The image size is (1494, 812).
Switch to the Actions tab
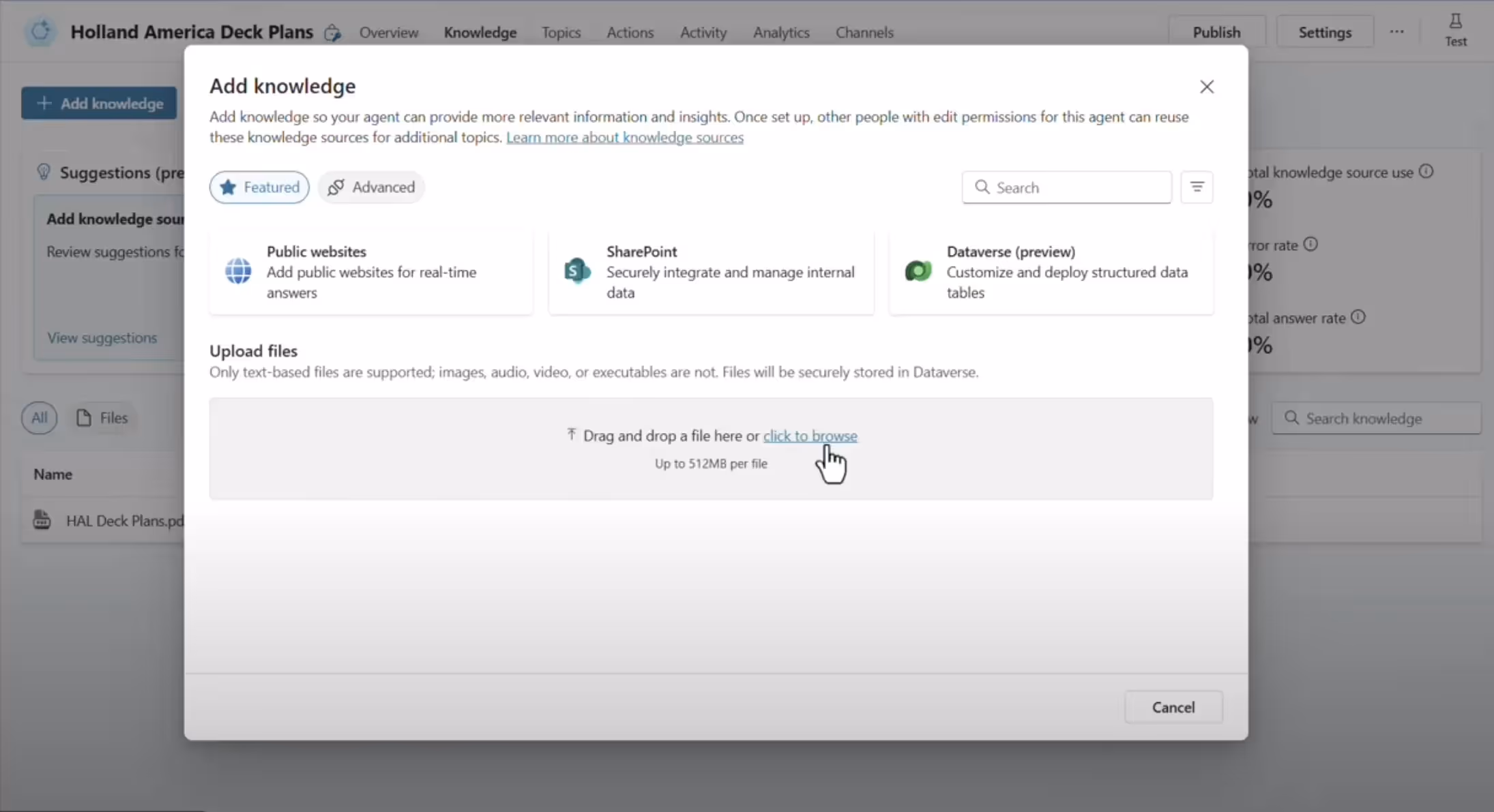point(630,32)
